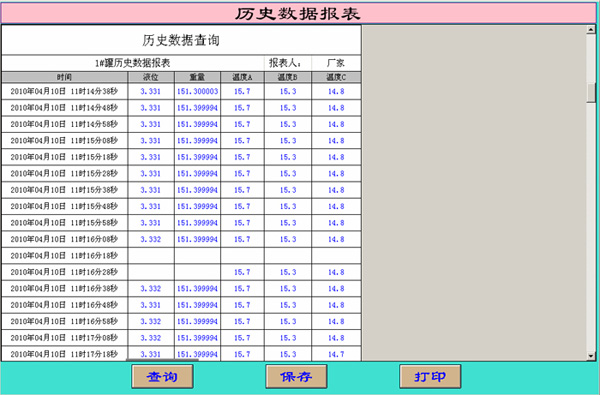
Task: Click the time cell 11时14分38秒
Action: [64, 91]
